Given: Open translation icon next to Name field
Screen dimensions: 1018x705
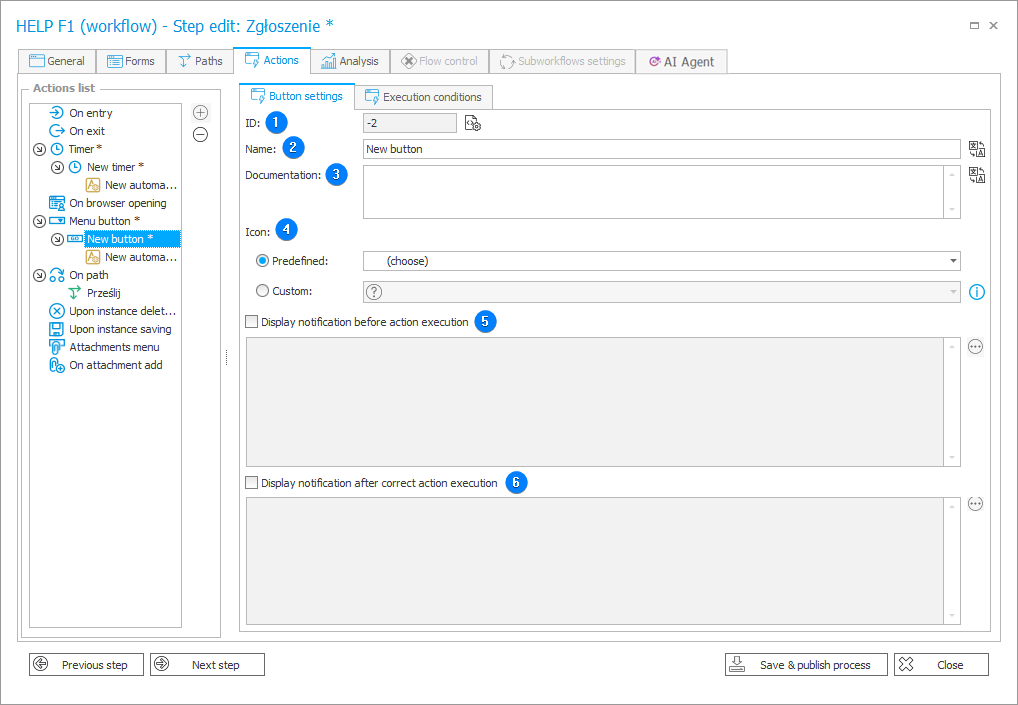Looking at the screenshot, I should (977, 149).
